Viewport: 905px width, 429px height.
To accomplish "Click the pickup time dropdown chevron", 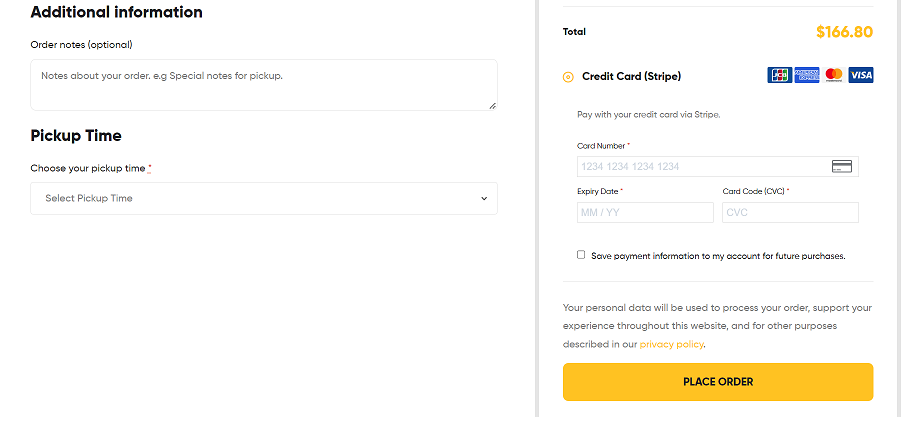I will (484, 199).
